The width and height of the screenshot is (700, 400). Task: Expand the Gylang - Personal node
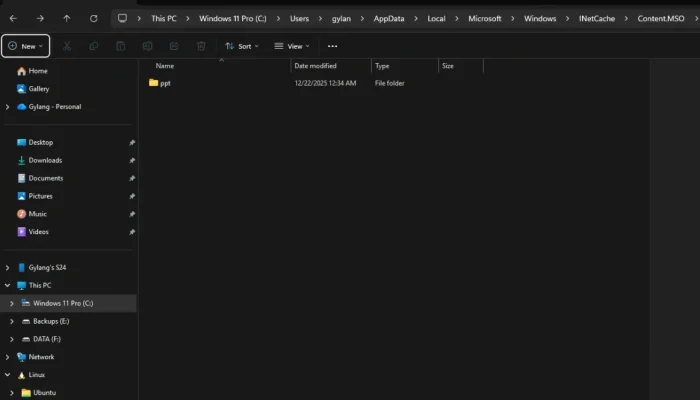pyautogui.click(x=8, y=107)
